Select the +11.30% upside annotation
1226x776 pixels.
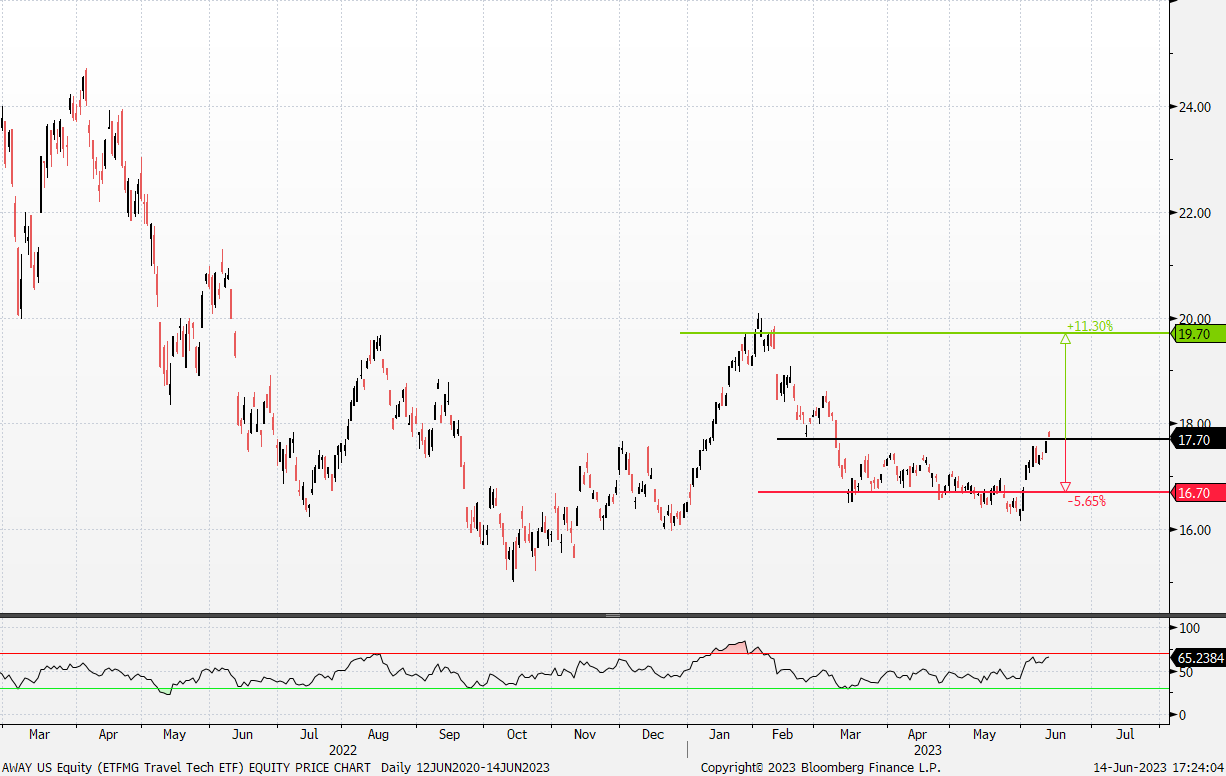click(1090, 326)
